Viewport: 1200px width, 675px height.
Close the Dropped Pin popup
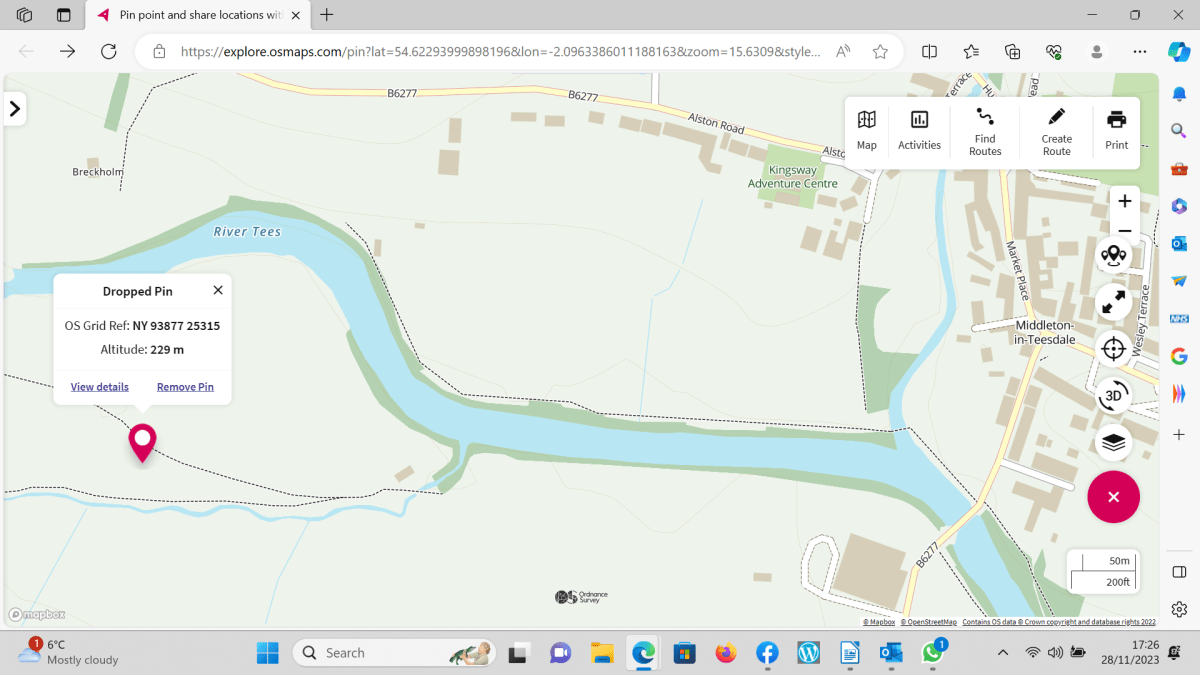point(218,290)
